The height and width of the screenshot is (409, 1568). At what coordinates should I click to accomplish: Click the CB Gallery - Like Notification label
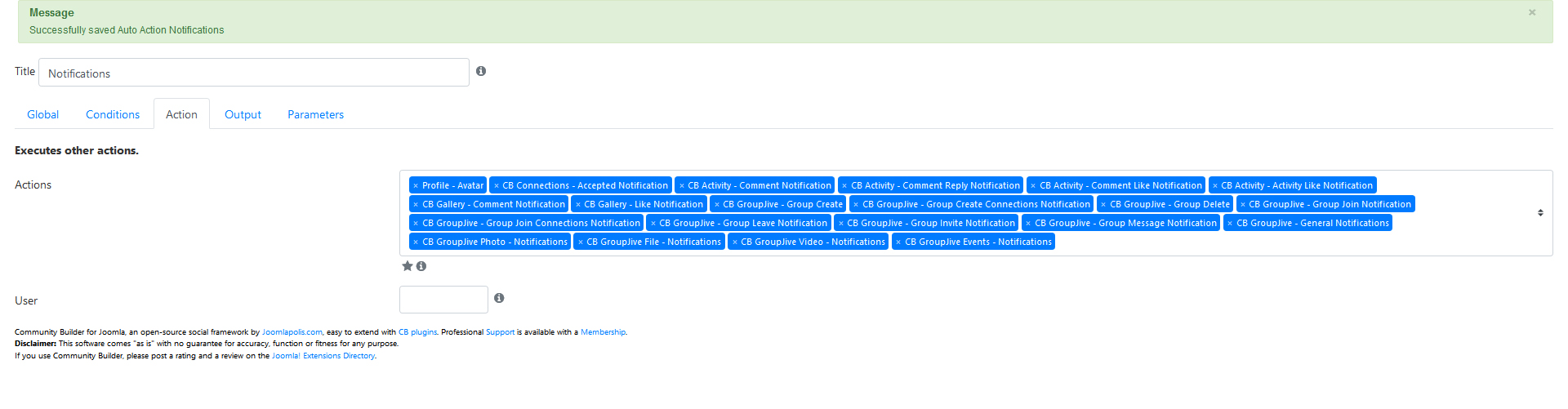coord(644,205)
